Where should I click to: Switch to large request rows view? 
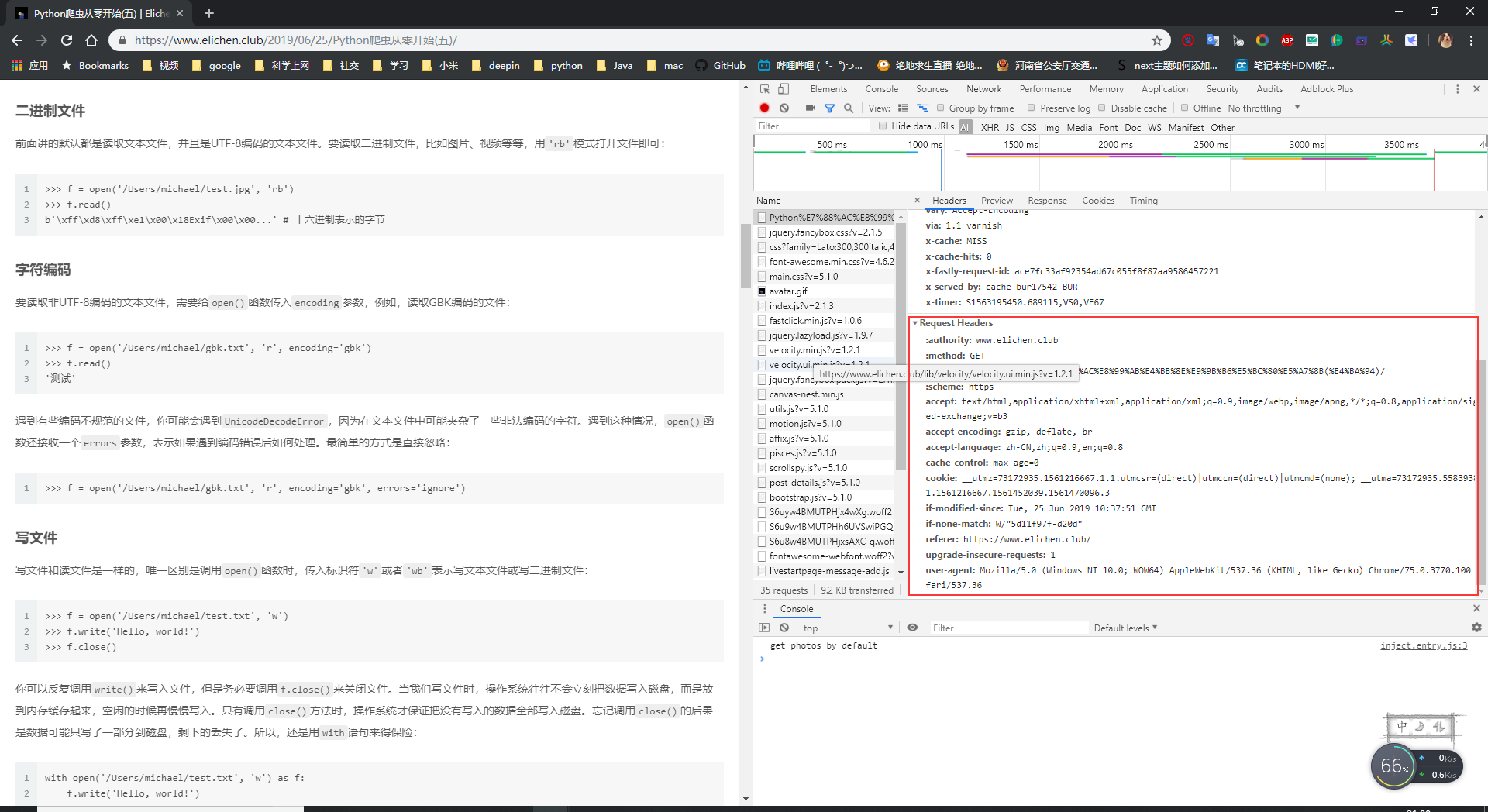[903, 108]
